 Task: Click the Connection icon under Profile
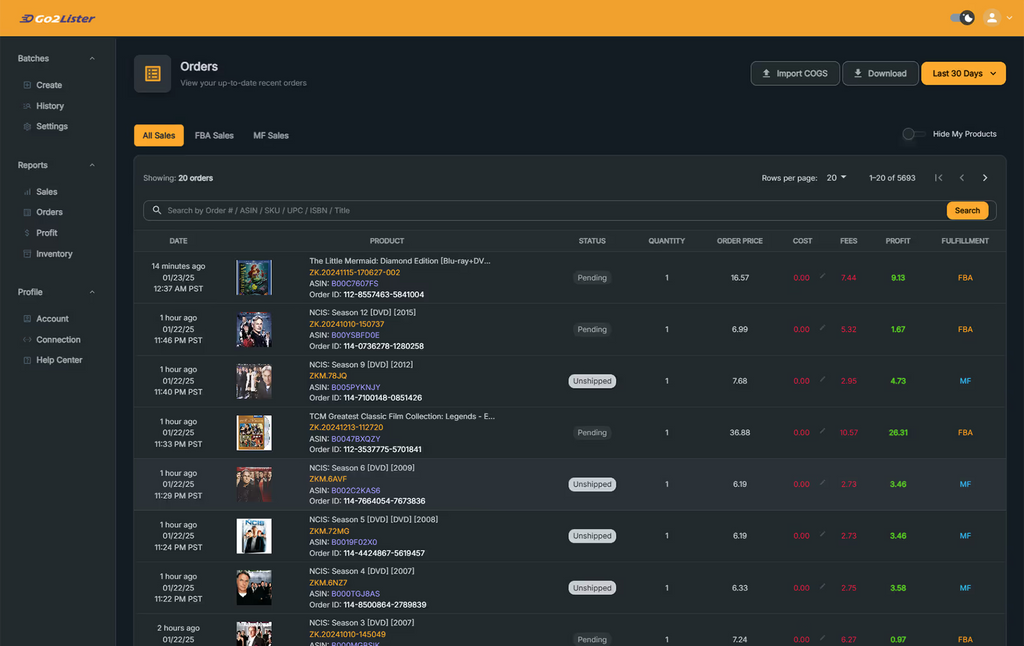[x=27, y=340]
